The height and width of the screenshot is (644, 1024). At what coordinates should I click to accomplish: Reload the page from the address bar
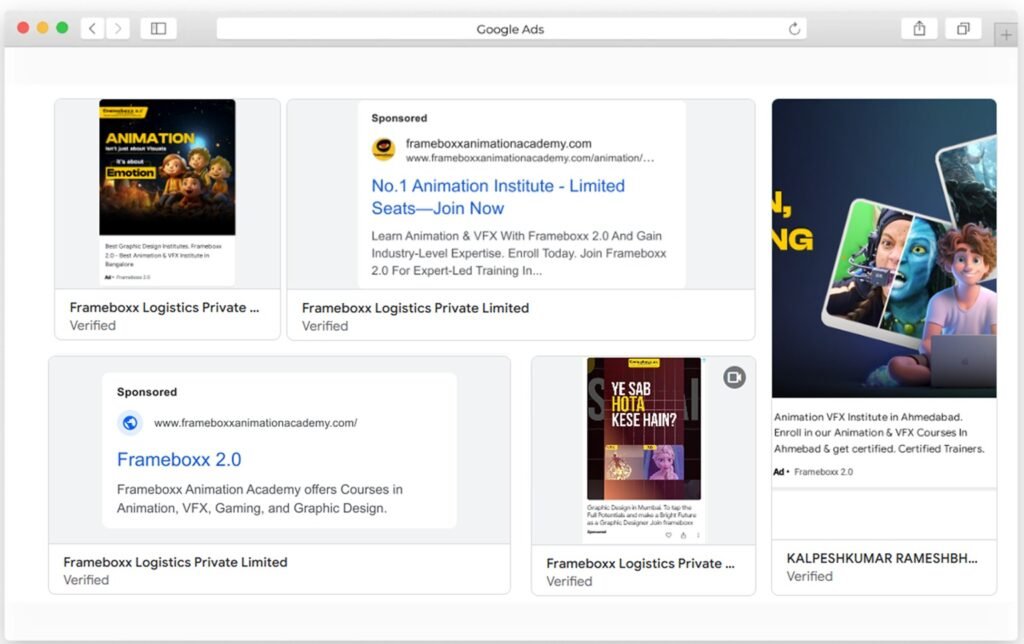coord(794,29)
